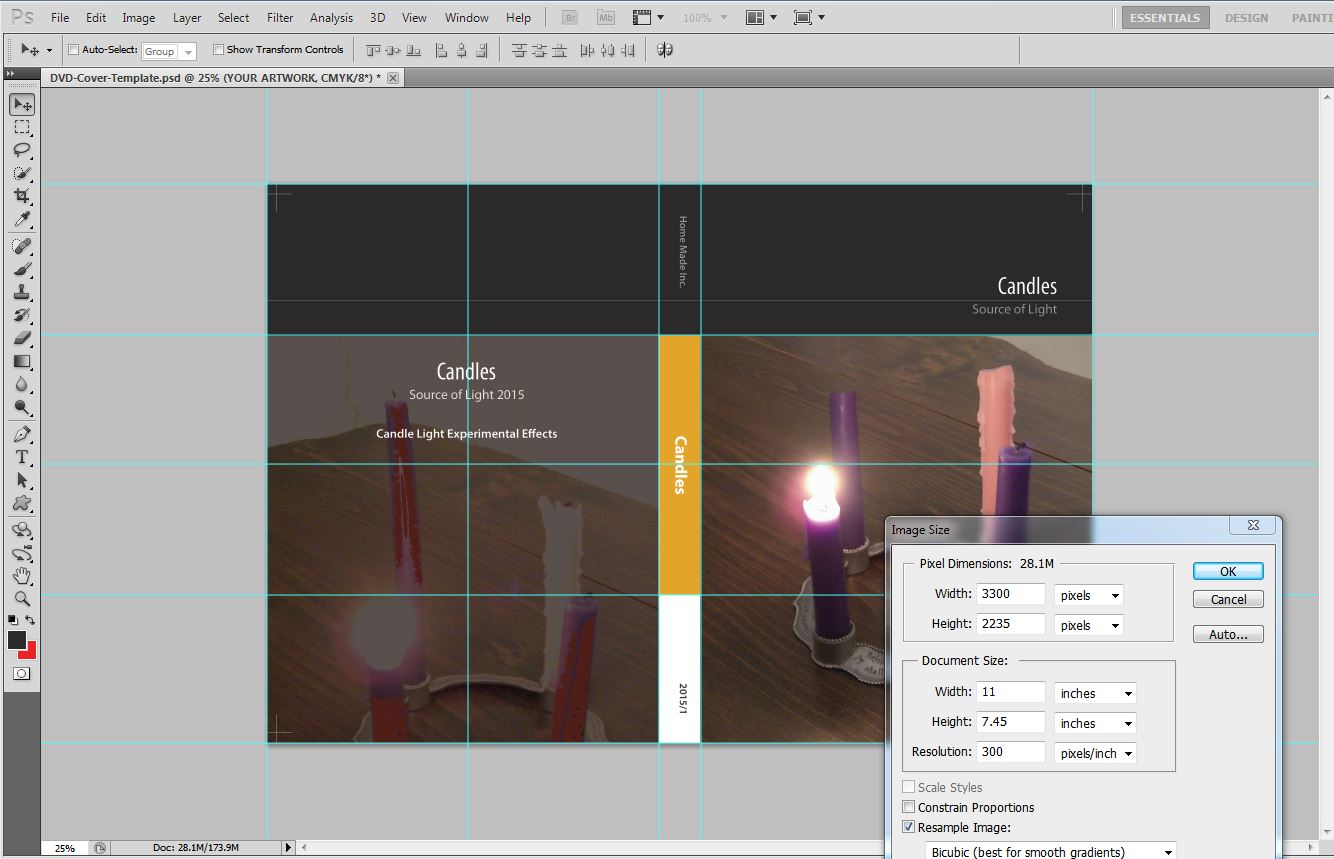Click the Align right edges icon

tap(482, 50)
